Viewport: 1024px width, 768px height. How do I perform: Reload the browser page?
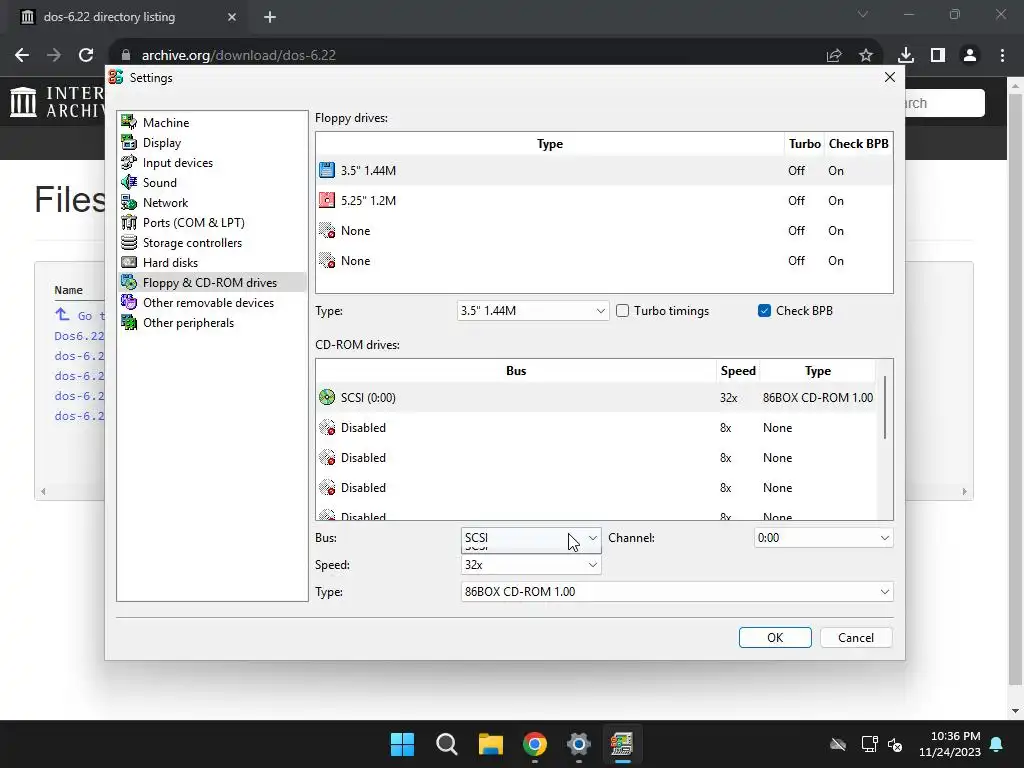click(86, 55)
